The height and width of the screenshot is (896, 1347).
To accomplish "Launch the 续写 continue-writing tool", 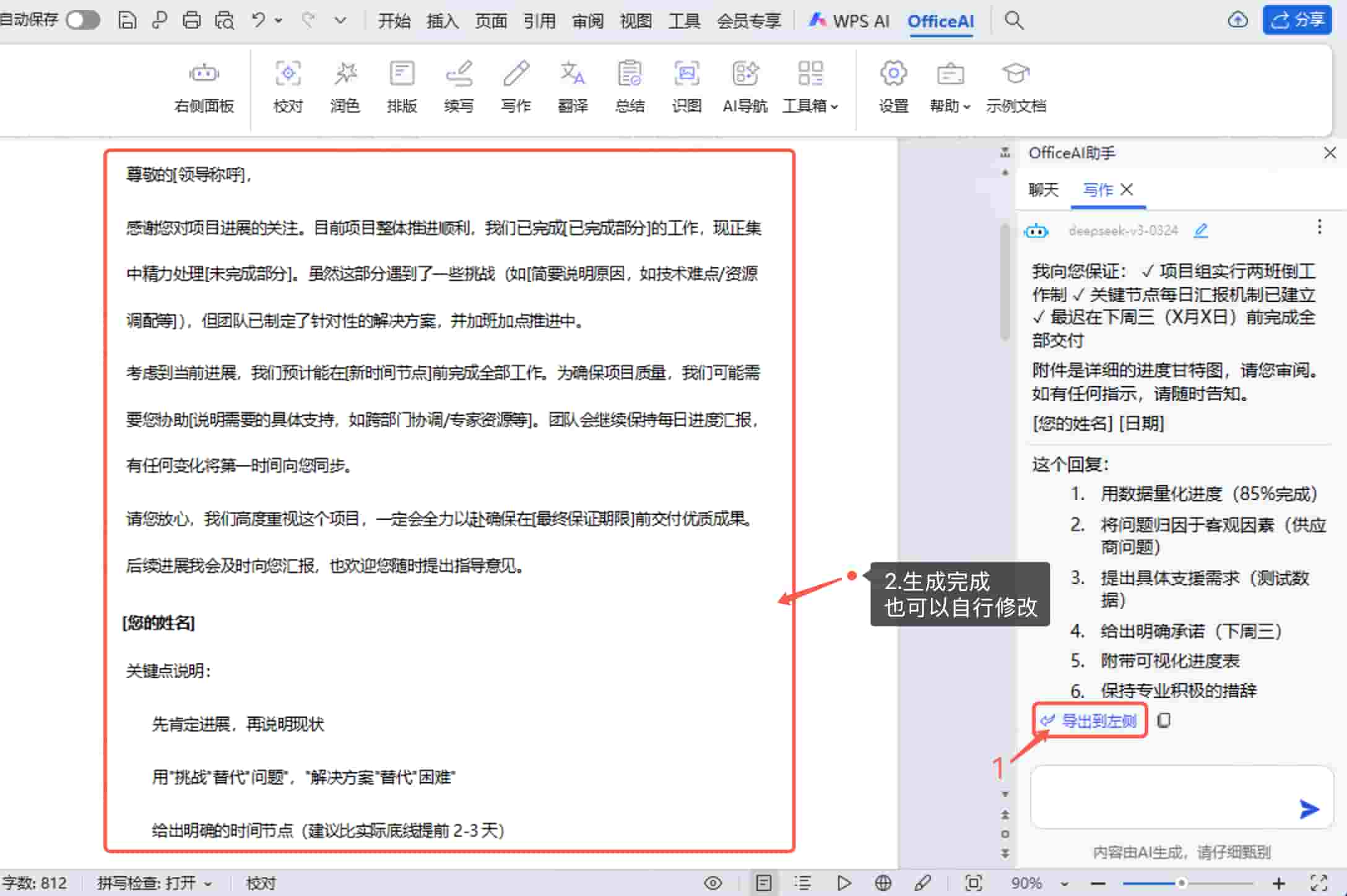I will [x=459, y=87].
